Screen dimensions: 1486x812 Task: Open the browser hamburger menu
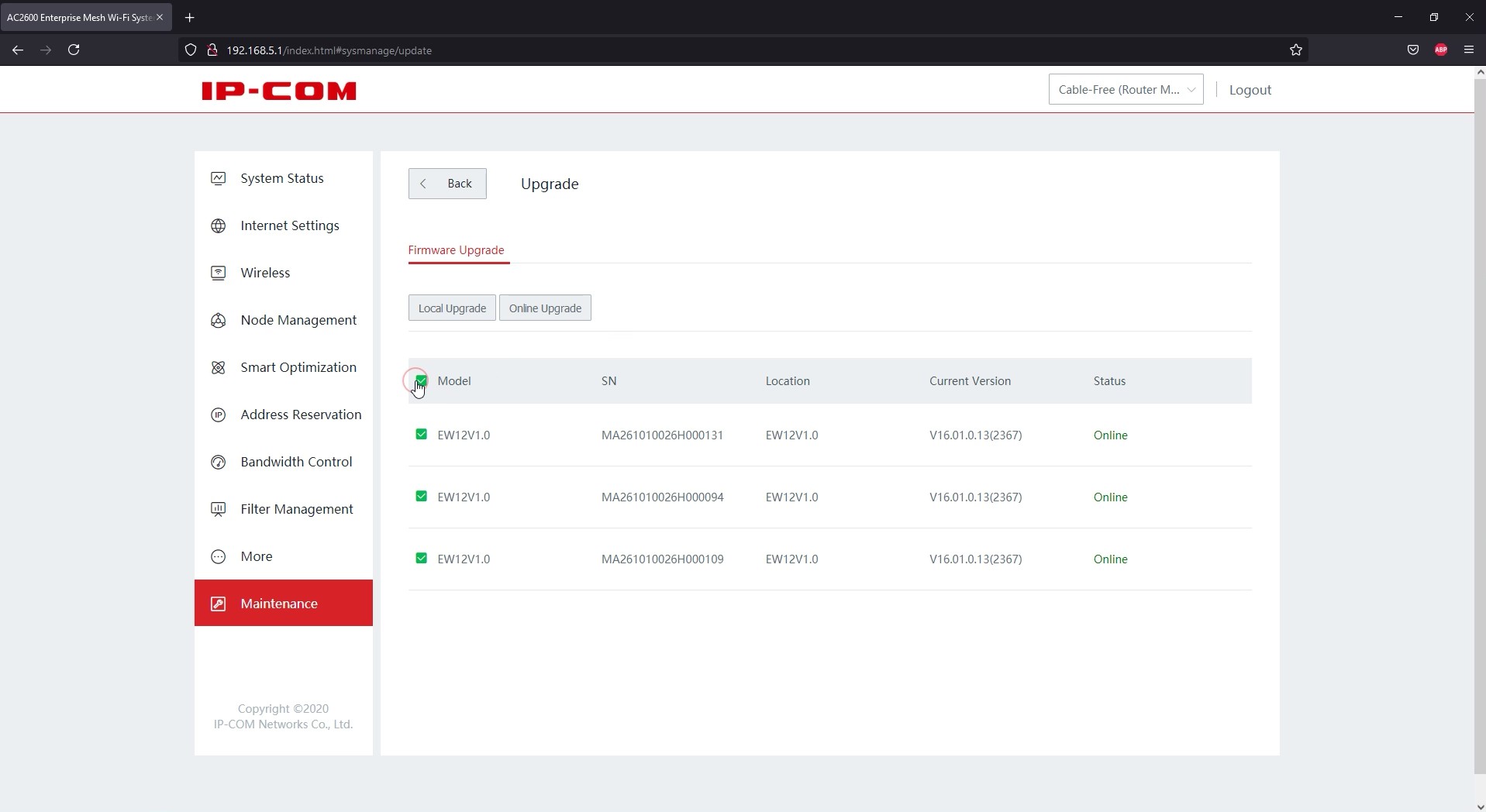tap(1469, 50)
